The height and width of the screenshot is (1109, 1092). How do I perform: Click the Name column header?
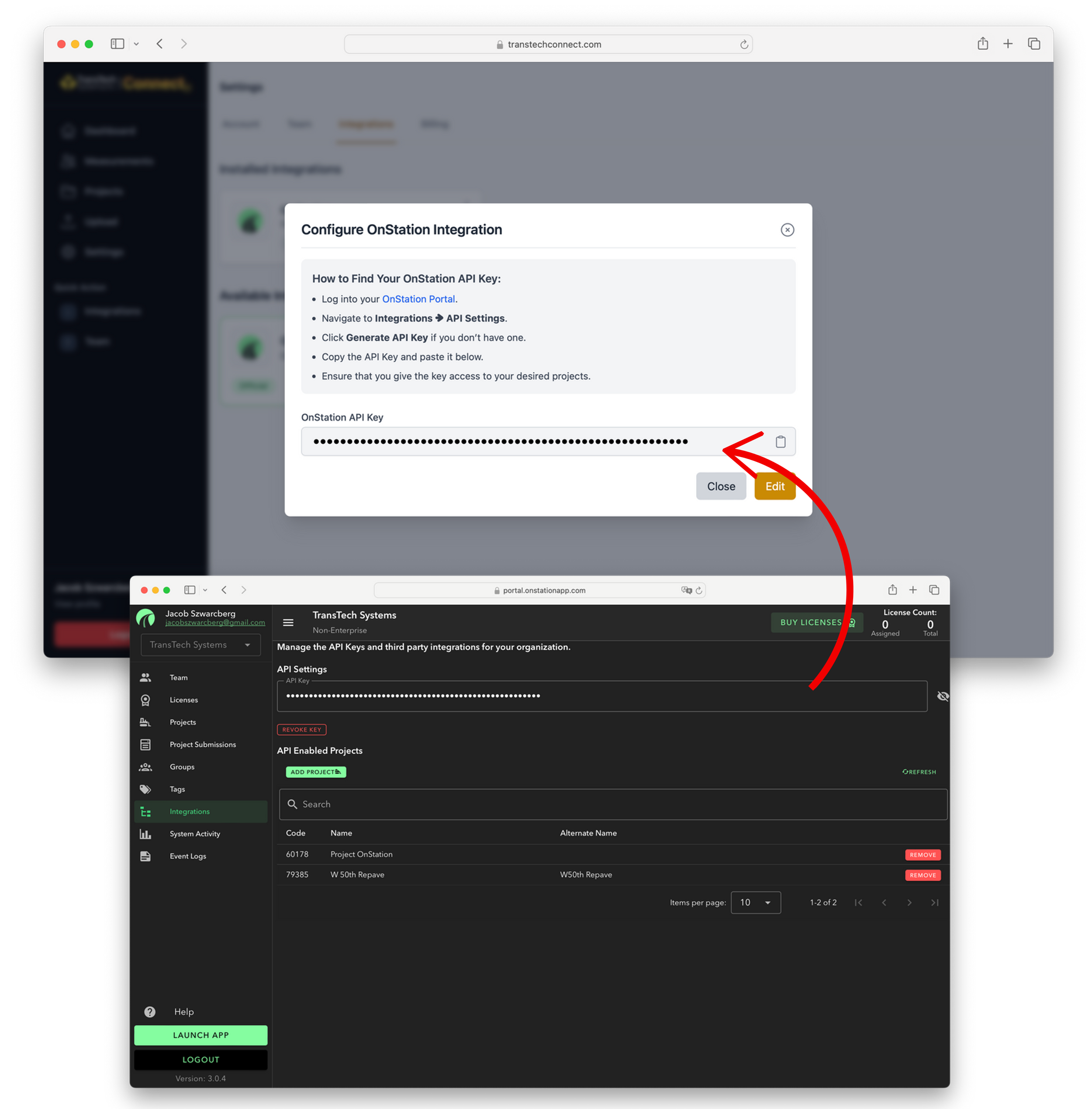click(x=341, y=832)
